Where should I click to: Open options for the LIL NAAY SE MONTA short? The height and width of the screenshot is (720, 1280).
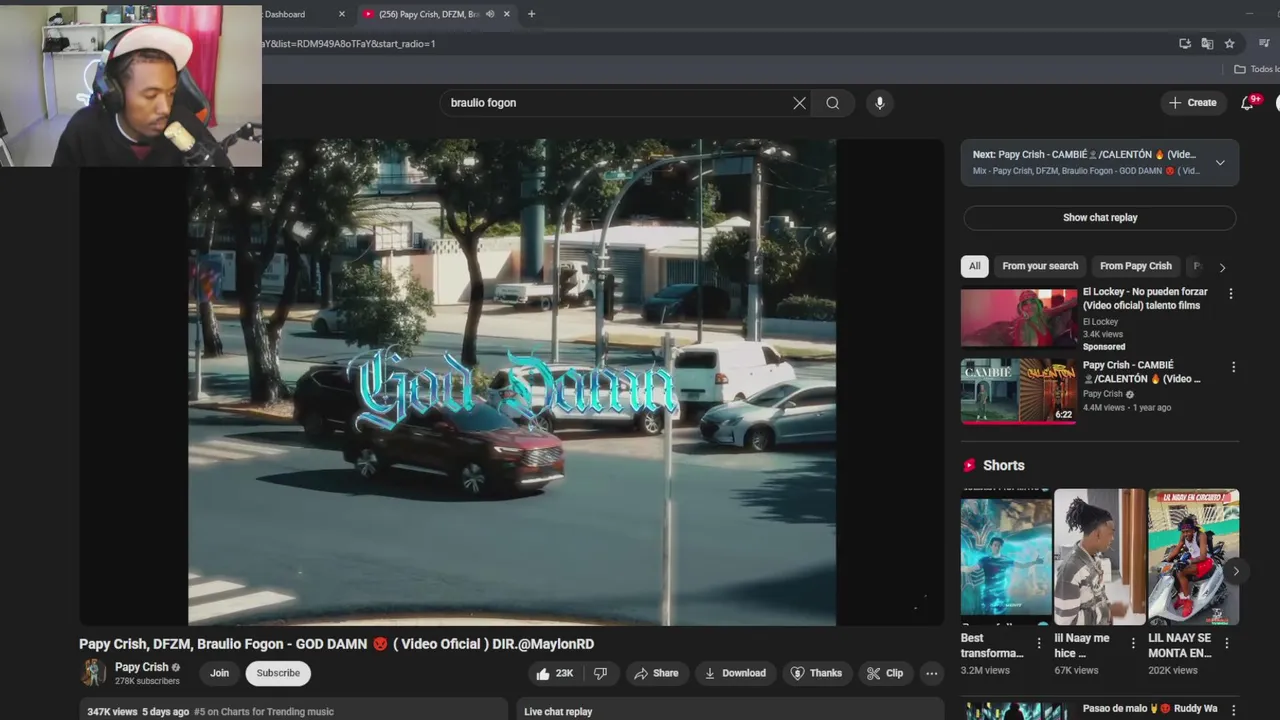tap(1227, 643)
